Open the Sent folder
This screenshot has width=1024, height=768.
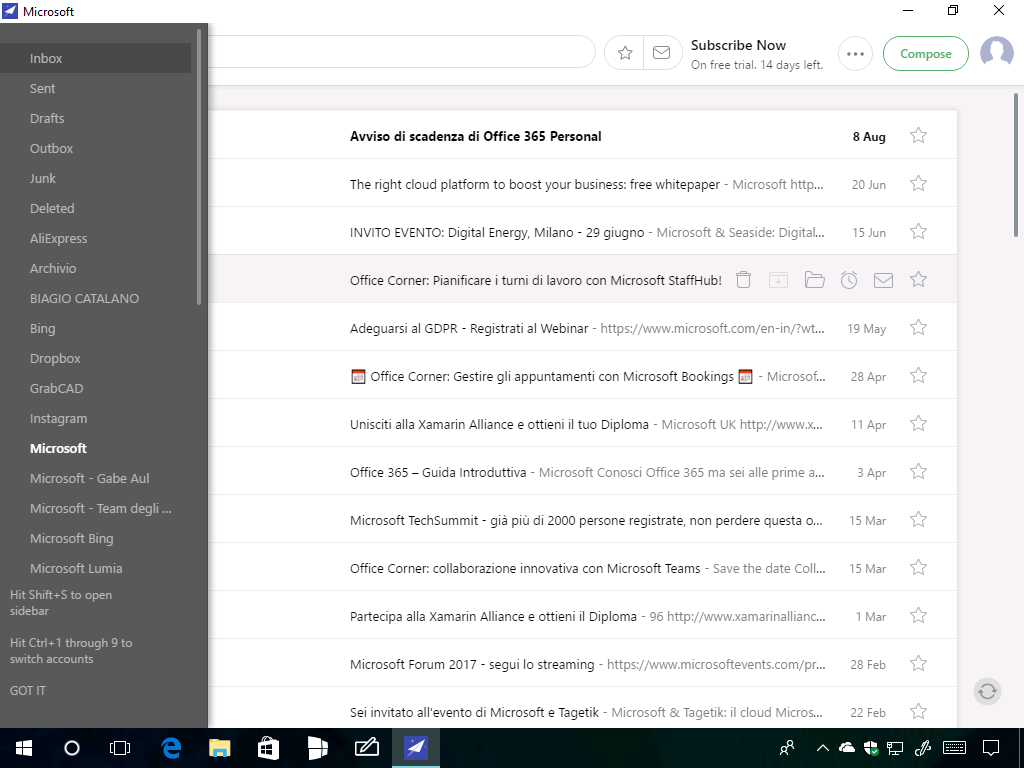pyautogui.click(x=95, y=88)
